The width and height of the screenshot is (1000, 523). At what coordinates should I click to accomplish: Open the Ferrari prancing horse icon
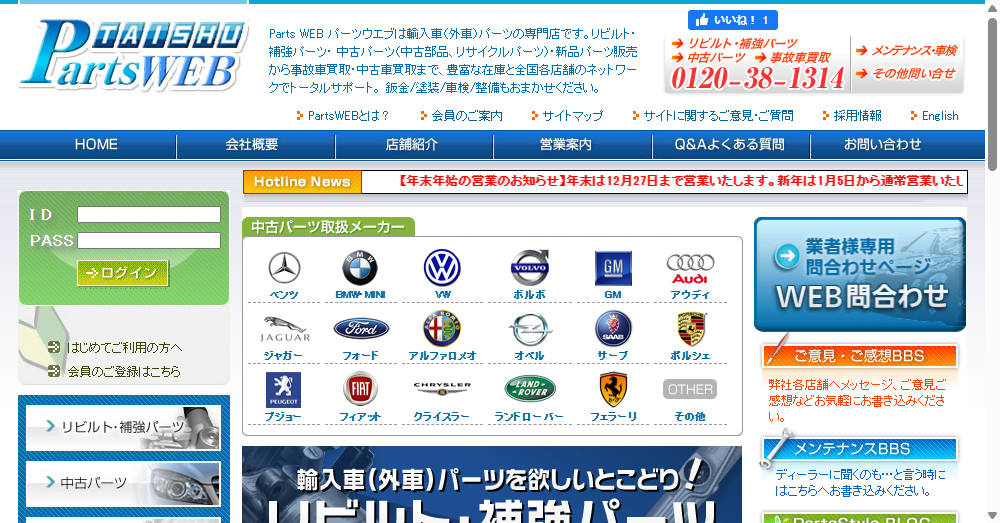[613, 389]
